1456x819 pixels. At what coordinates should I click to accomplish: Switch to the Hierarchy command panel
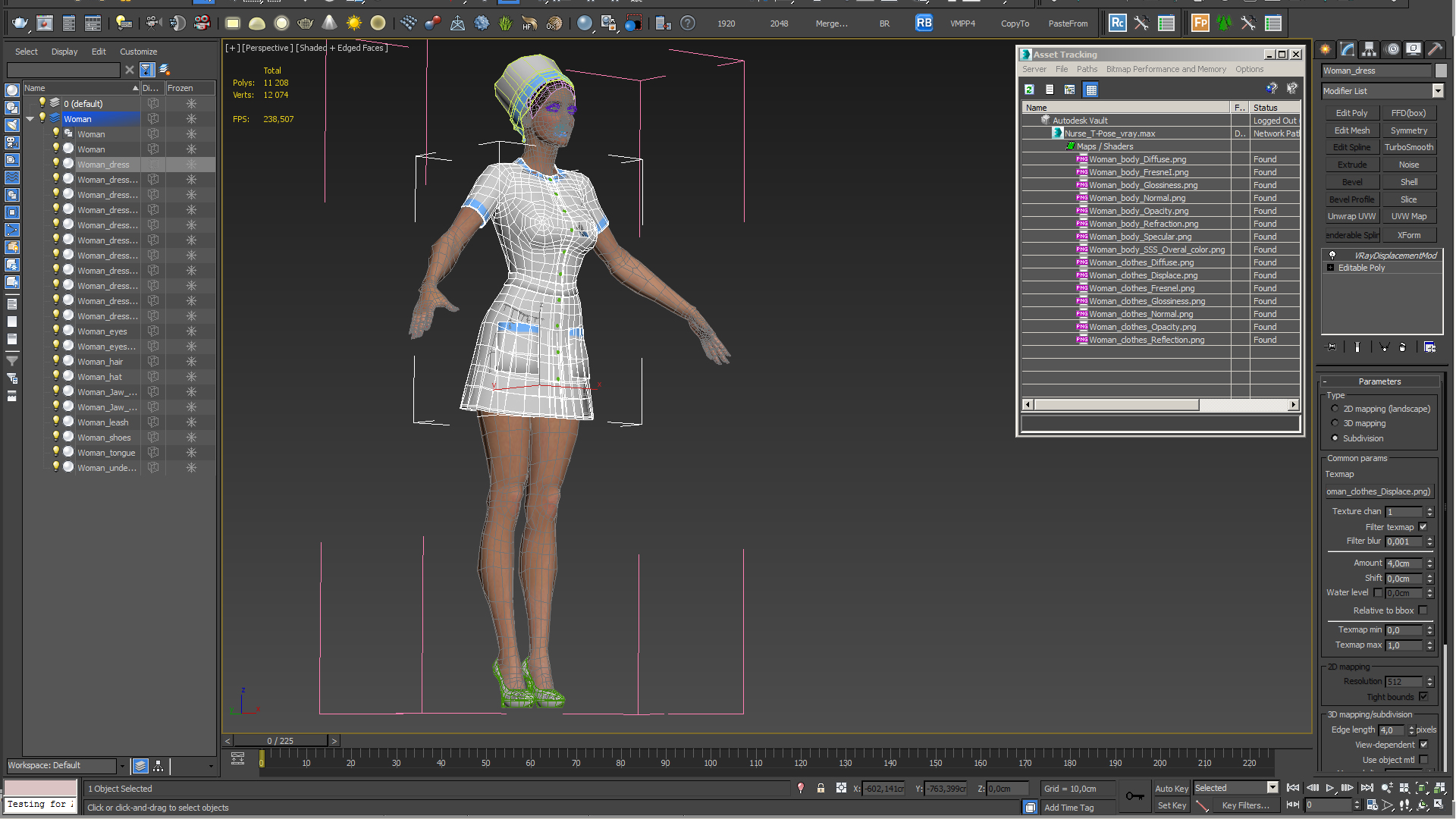click(1370, 49)
